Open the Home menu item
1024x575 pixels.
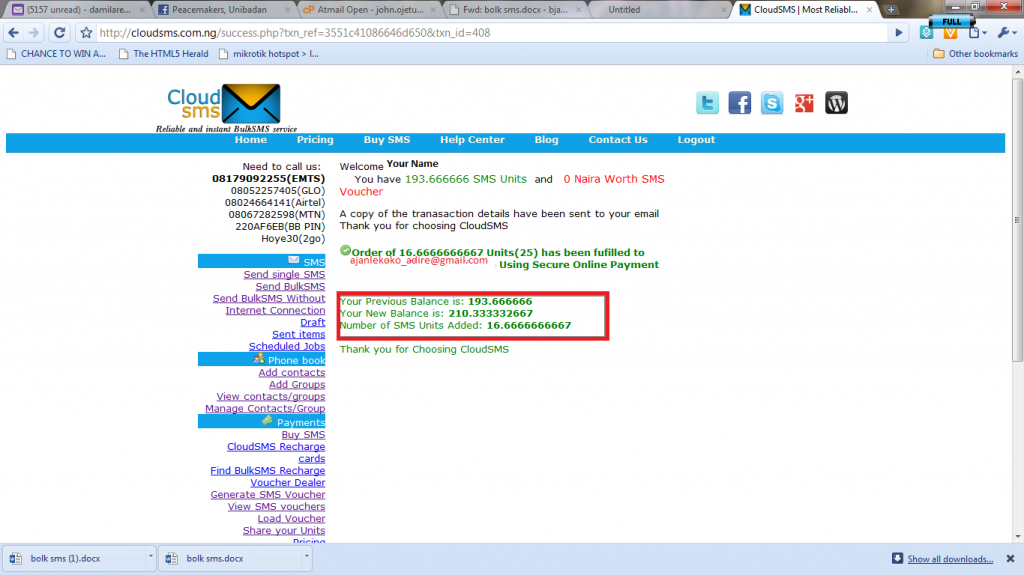tap(251, 140)
